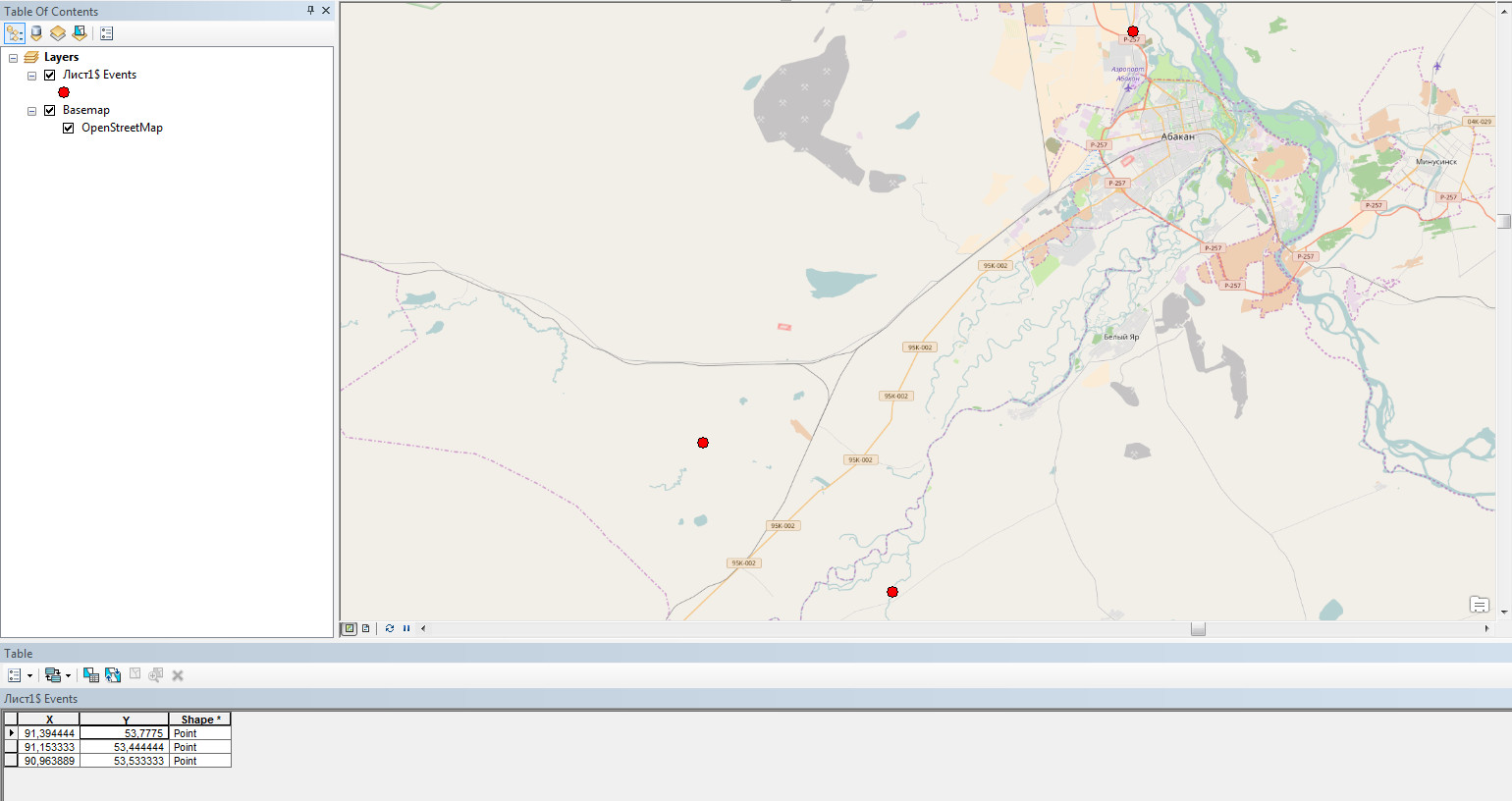This screenshot has height=801, width=1512.
Task: Click the Y column header
Action: pos(125,720)
